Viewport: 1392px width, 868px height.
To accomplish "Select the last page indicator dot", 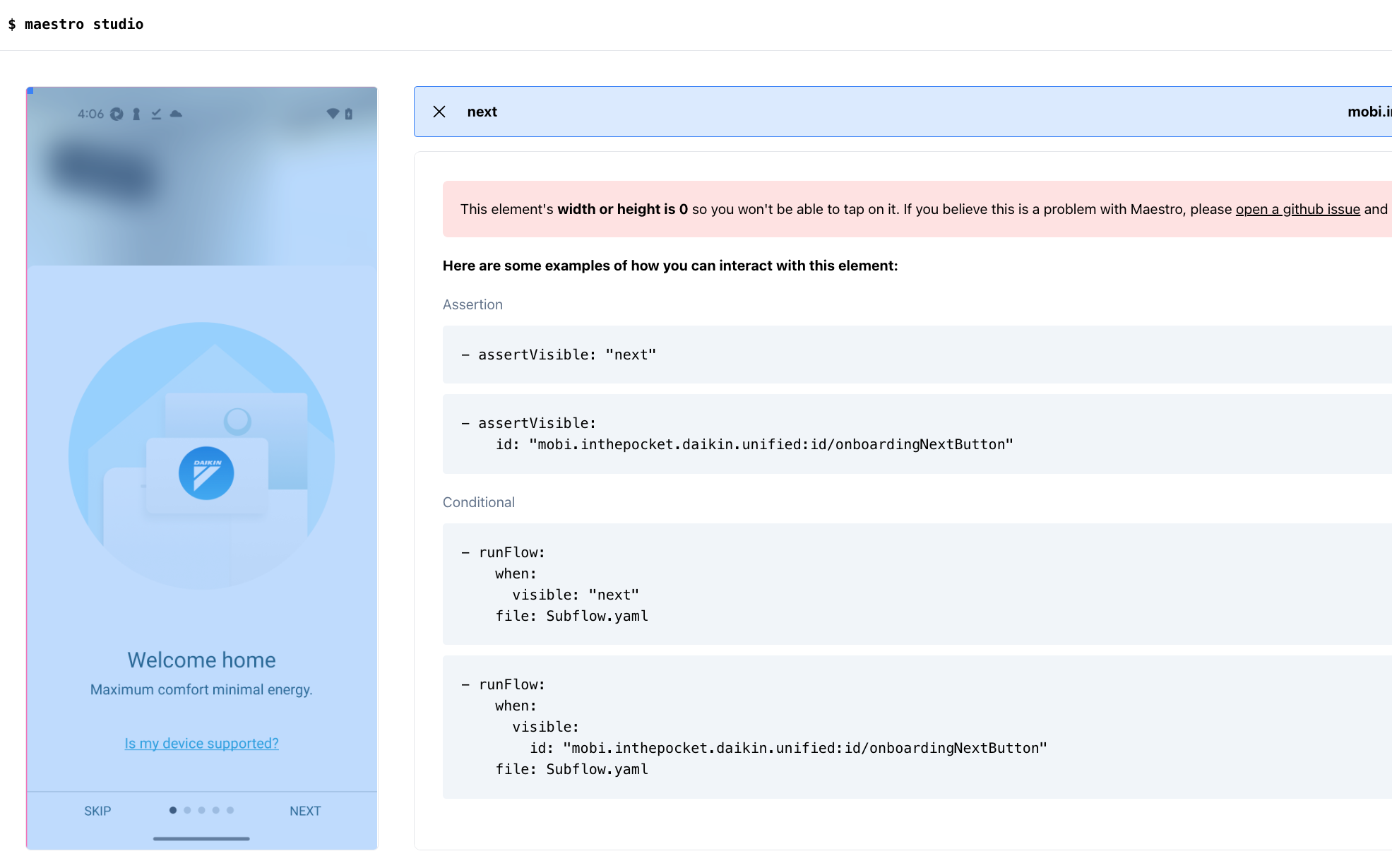I will click(230, 810).
